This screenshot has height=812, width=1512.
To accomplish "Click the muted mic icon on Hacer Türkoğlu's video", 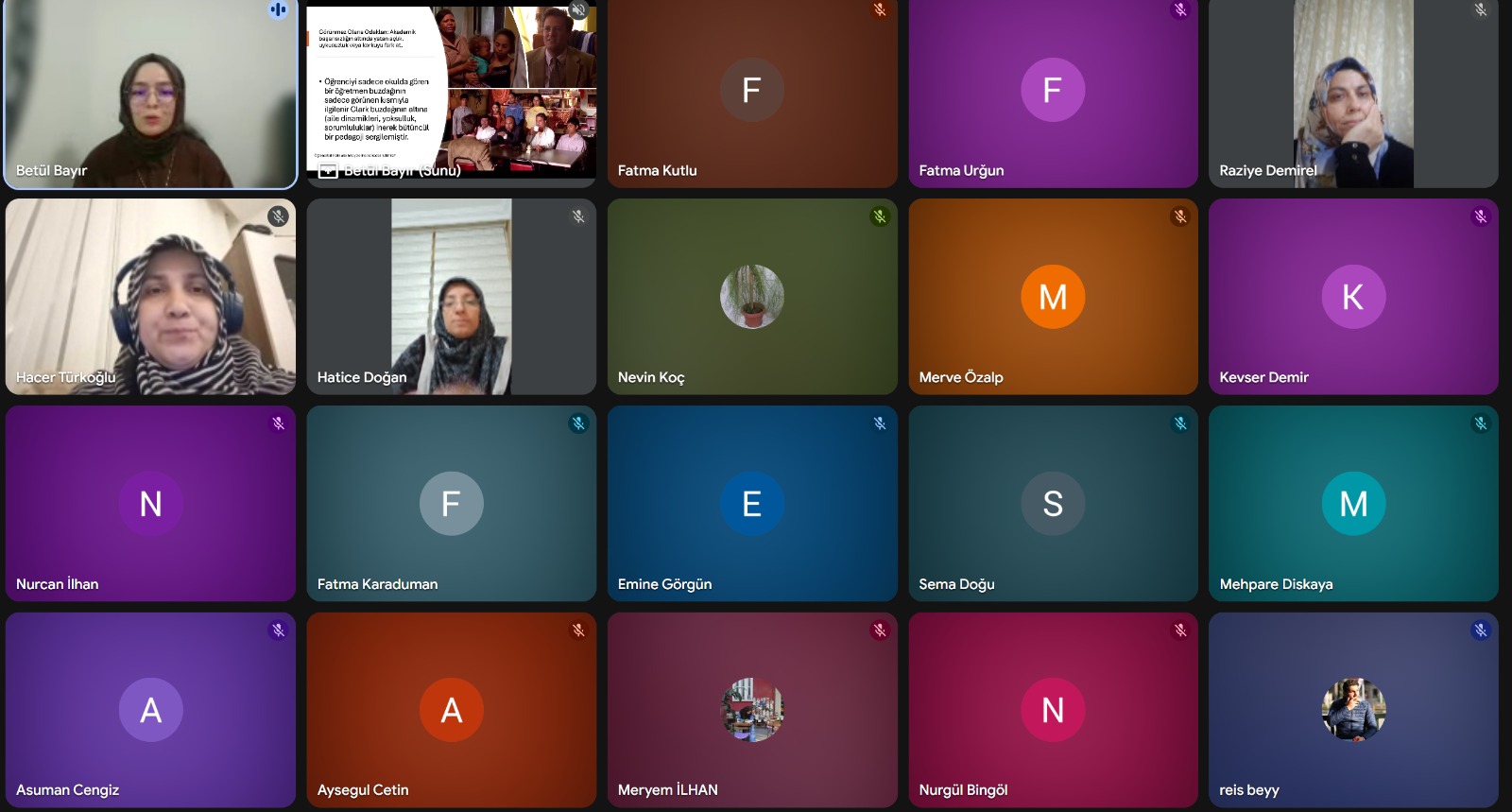I will click(x=278, y=216).
